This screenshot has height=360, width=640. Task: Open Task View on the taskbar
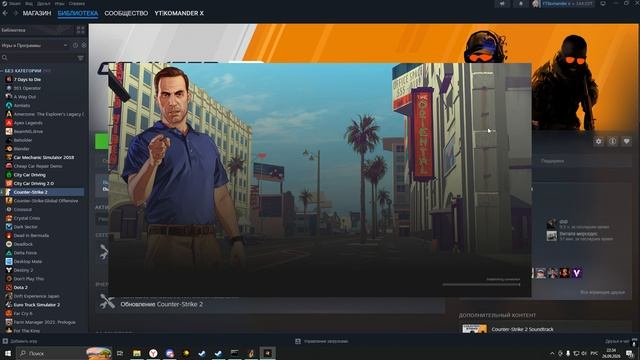120,353
